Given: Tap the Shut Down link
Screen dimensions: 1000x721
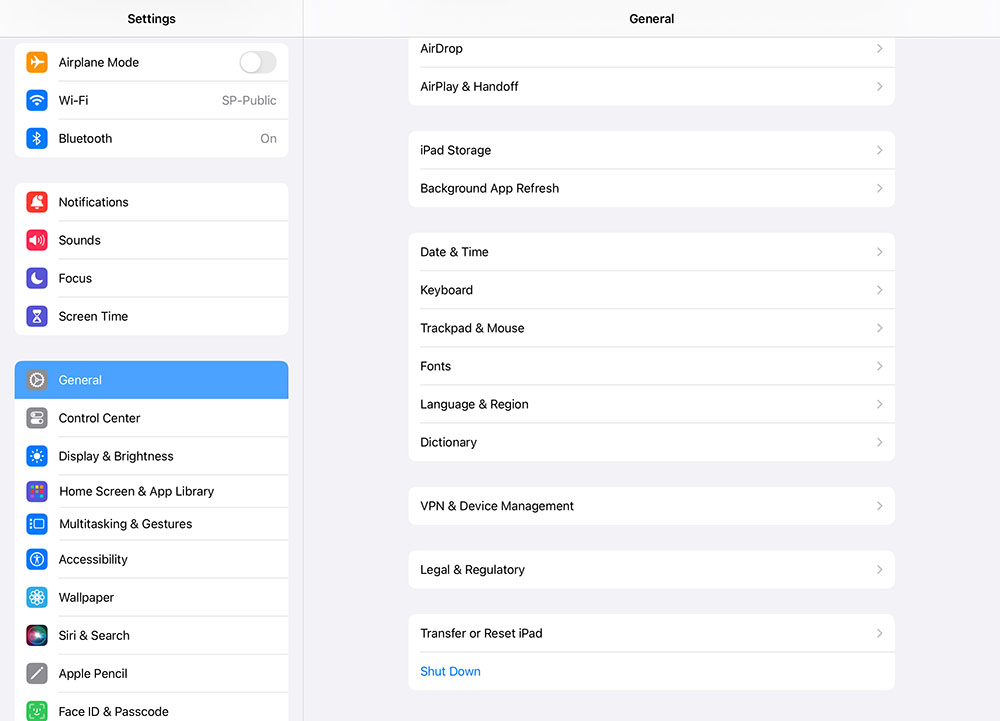Looking at the screenshot, I should 450,671.
